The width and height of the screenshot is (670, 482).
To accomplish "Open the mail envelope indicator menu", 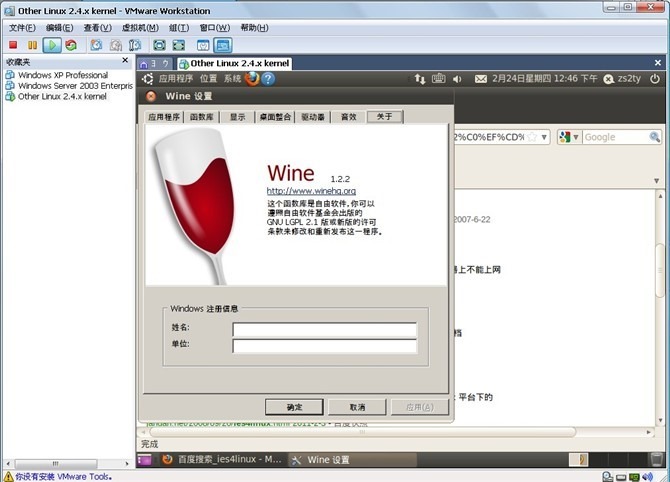I will (481, 79).
